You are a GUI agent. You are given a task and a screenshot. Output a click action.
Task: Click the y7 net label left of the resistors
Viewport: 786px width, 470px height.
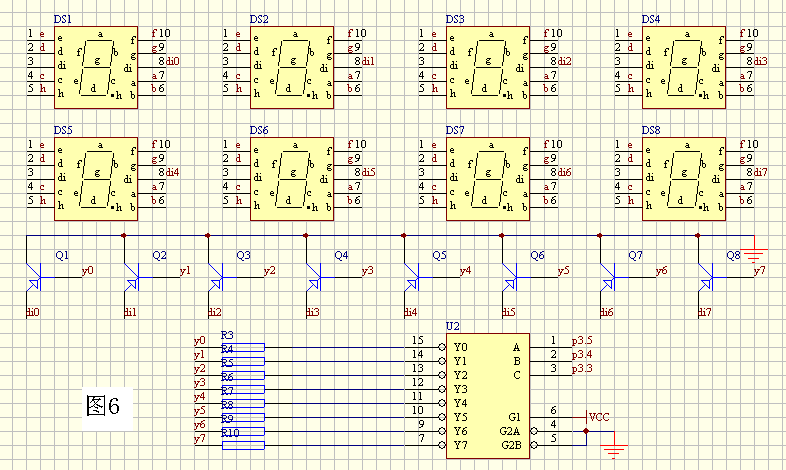(200, 439)
